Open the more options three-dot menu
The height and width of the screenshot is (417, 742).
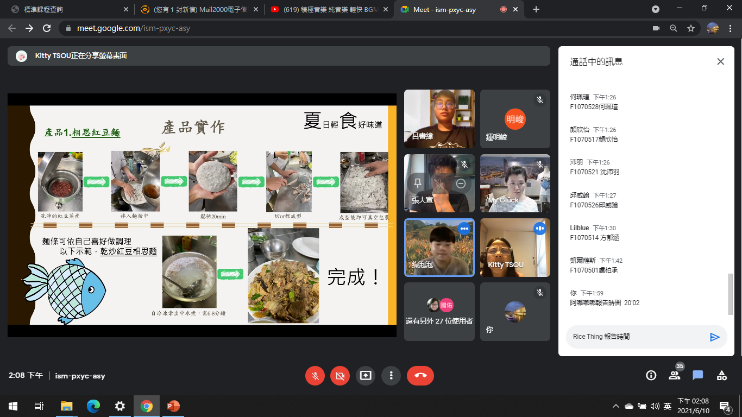(391, 376)
